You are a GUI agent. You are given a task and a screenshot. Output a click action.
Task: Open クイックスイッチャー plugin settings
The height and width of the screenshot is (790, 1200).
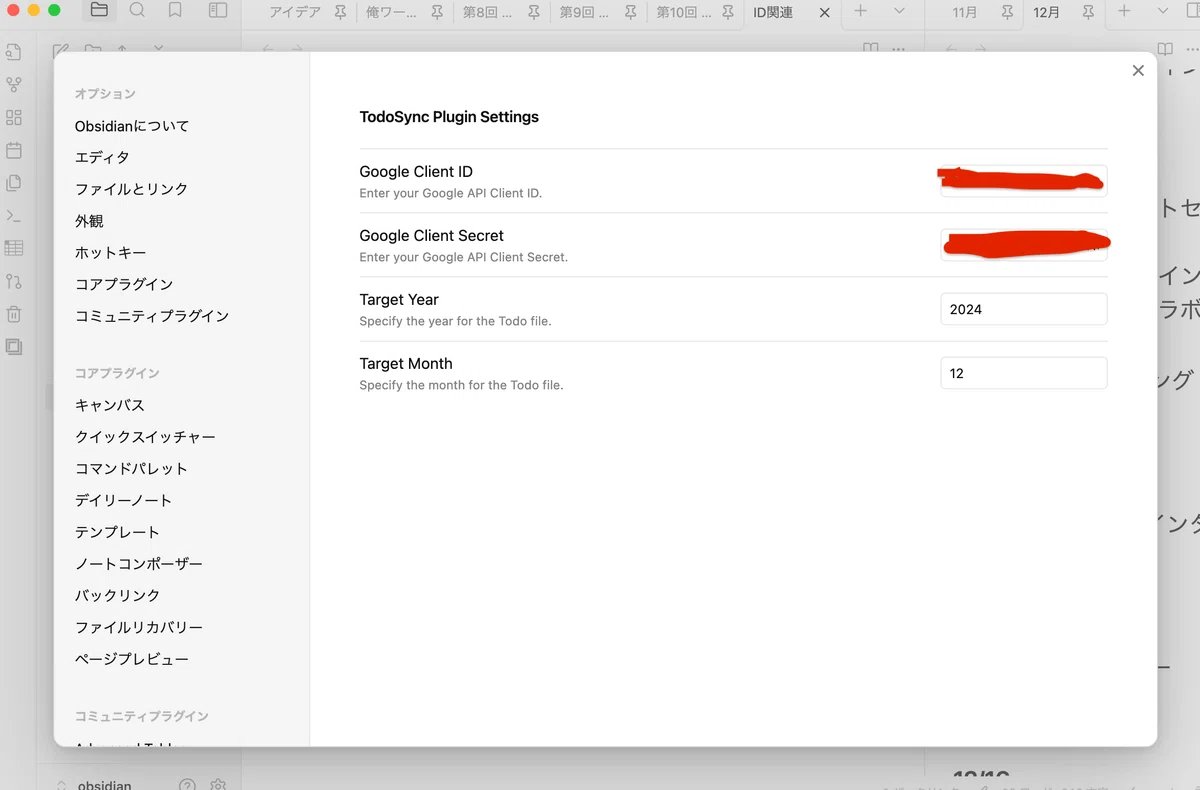[x=145, y=437]
